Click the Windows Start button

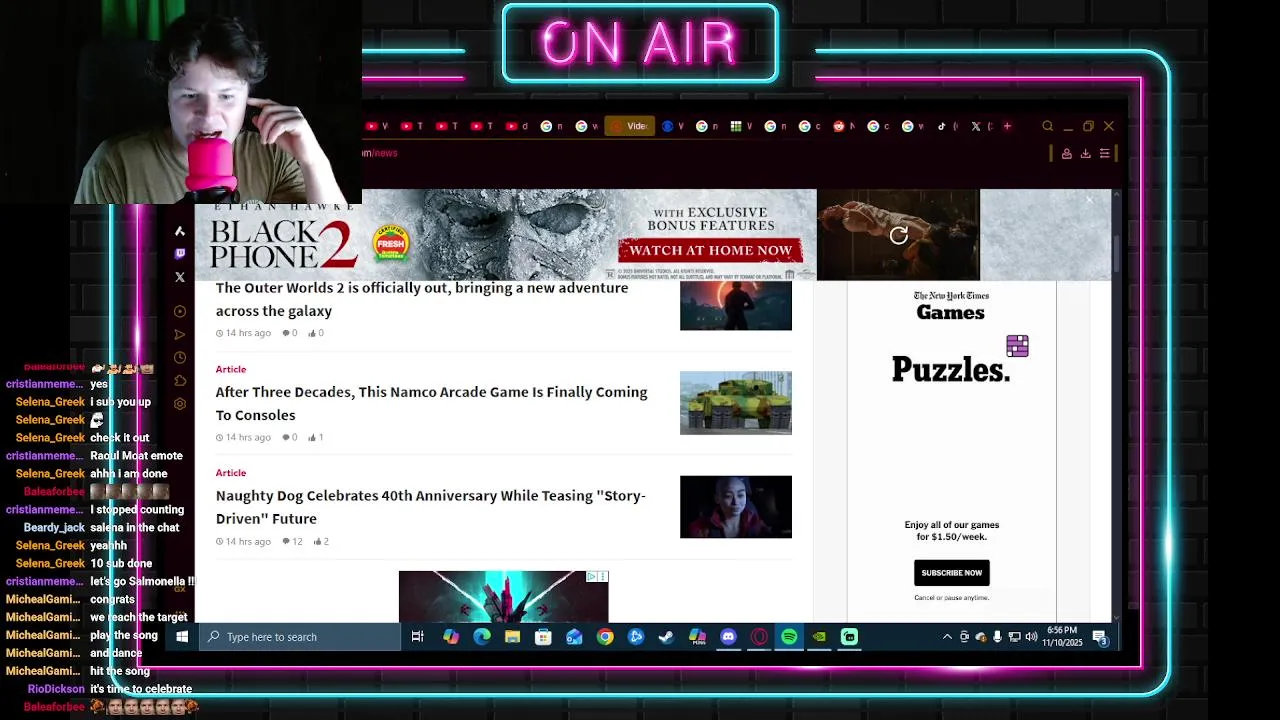(x=182, y=637)
